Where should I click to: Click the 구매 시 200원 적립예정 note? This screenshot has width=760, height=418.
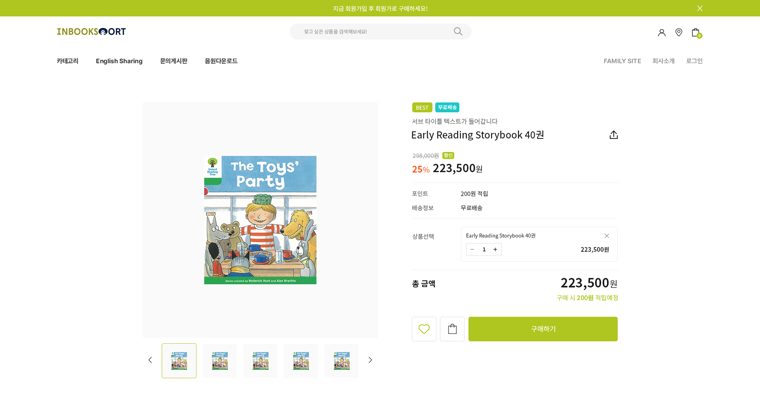click(587, 298)
